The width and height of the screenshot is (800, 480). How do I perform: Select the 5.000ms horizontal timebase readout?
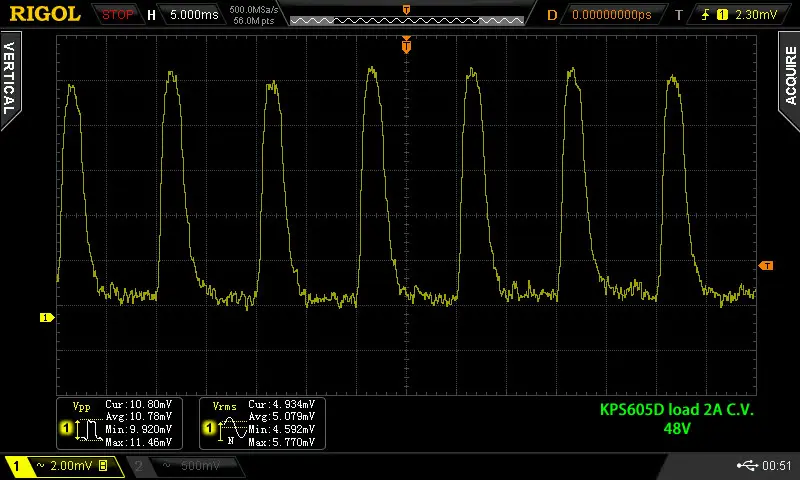[x=194, y=15]
